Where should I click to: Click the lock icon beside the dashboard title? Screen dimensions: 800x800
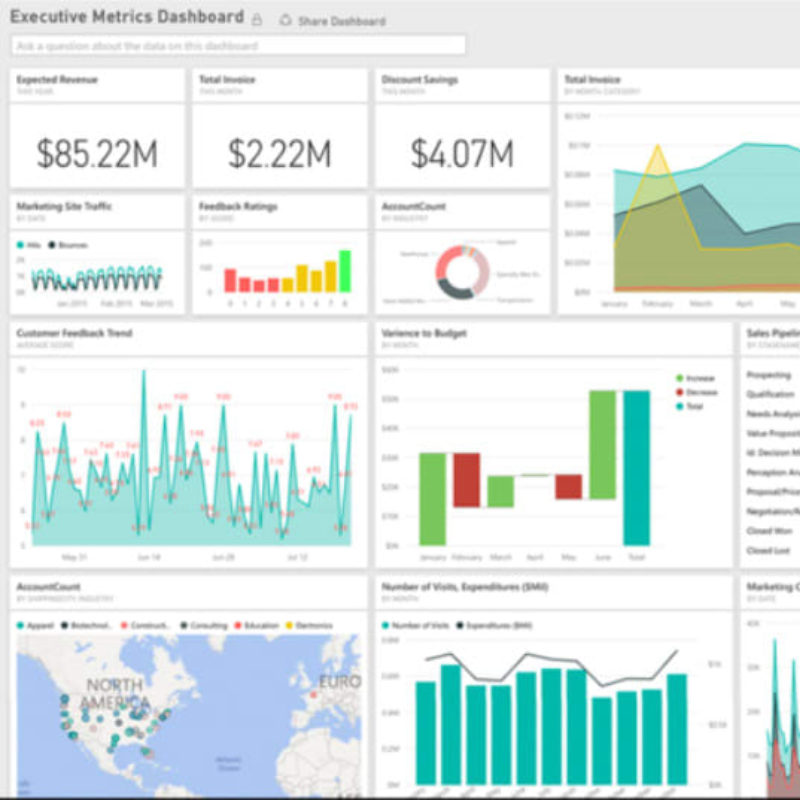pos(257,20)
